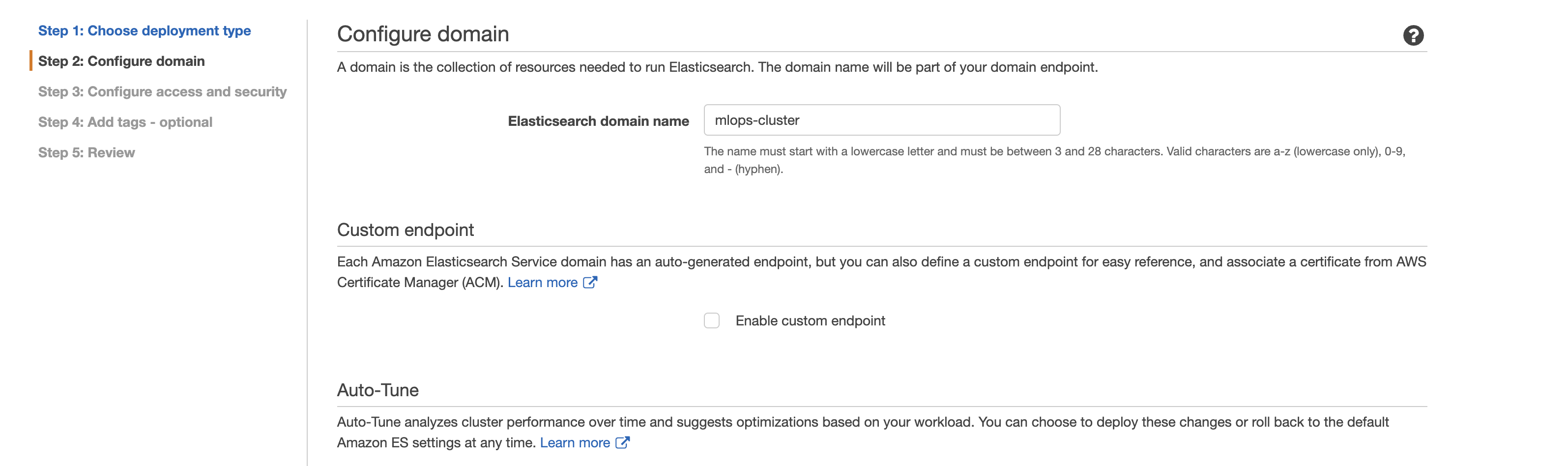
Task: Click the "Configure domain" page heading
Action: 422,34
